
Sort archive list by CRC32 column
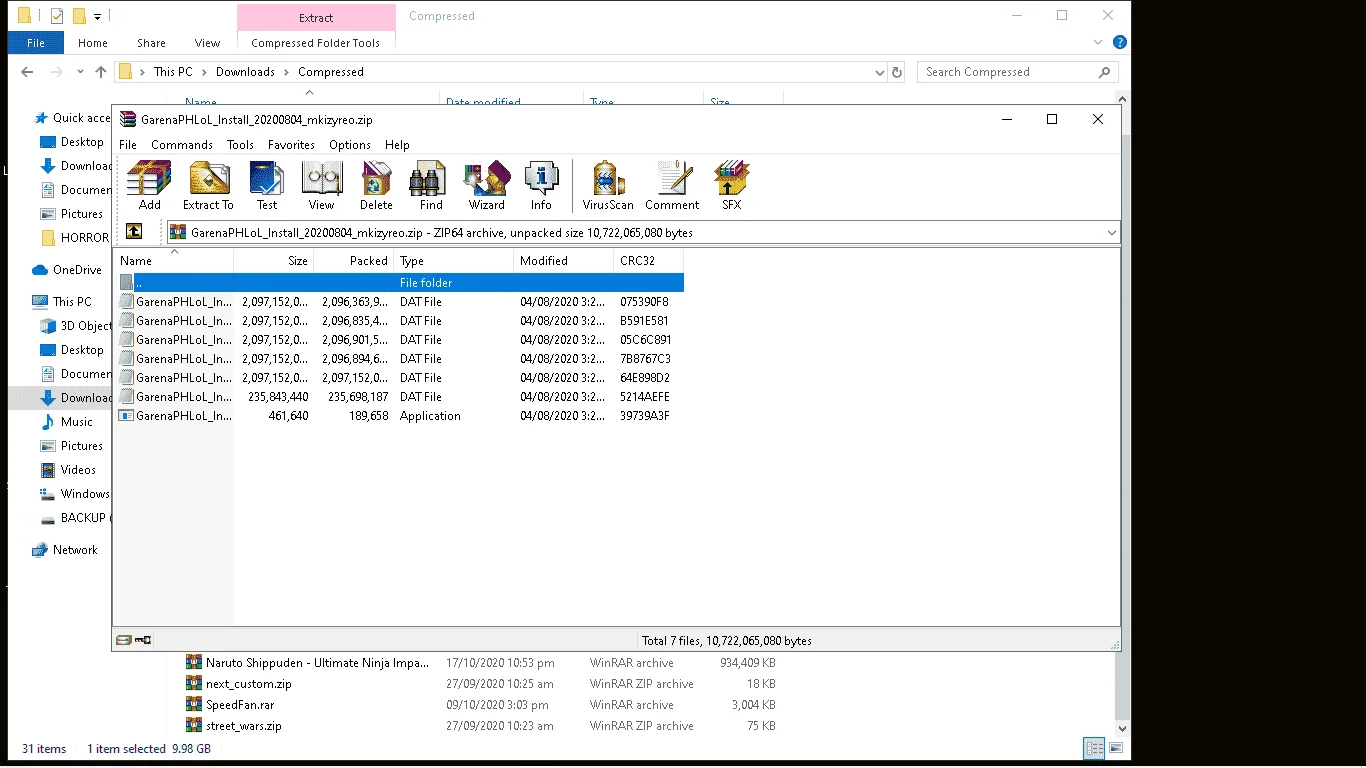pyautogui.click(x=648, y=261)
